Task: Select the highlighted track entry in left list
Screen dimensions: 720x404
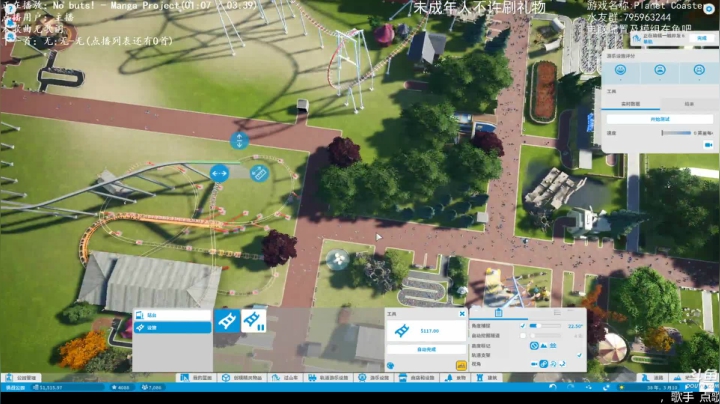Action: point(172,328)
